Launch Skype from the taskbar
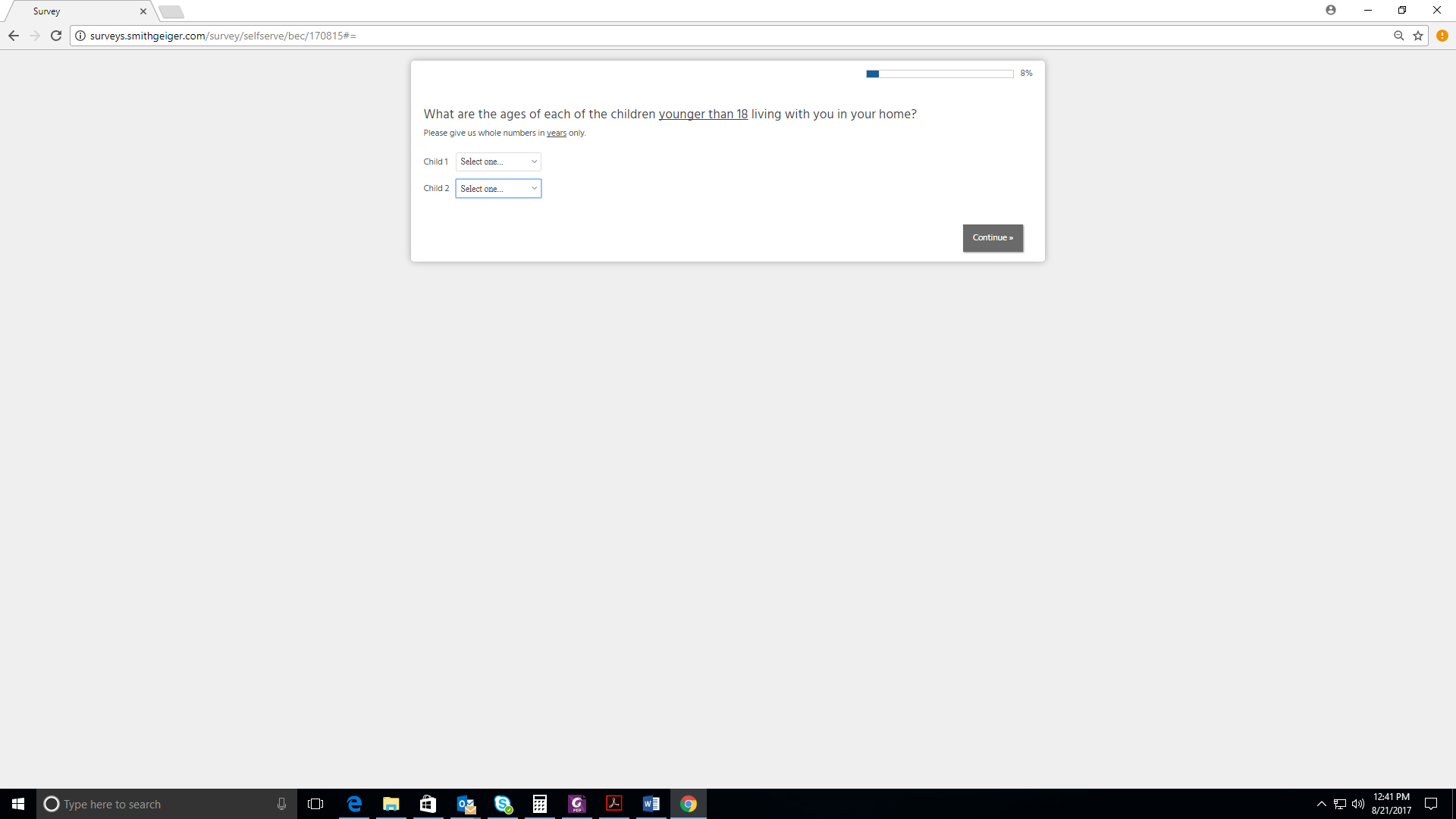The image size is (1456, 819). coord(503,804)
